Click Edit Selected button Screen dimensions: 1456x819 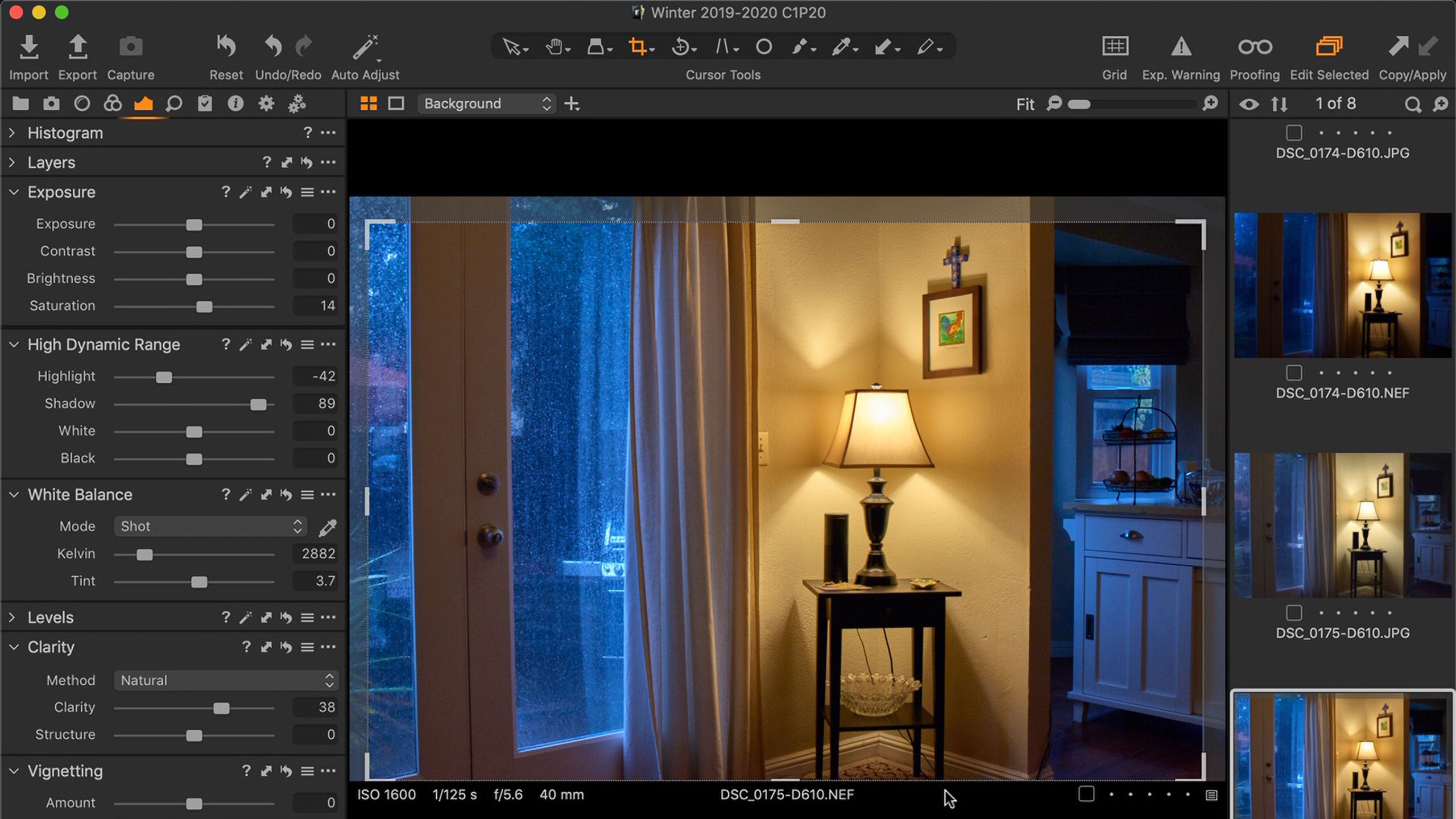coord(1329,47)
